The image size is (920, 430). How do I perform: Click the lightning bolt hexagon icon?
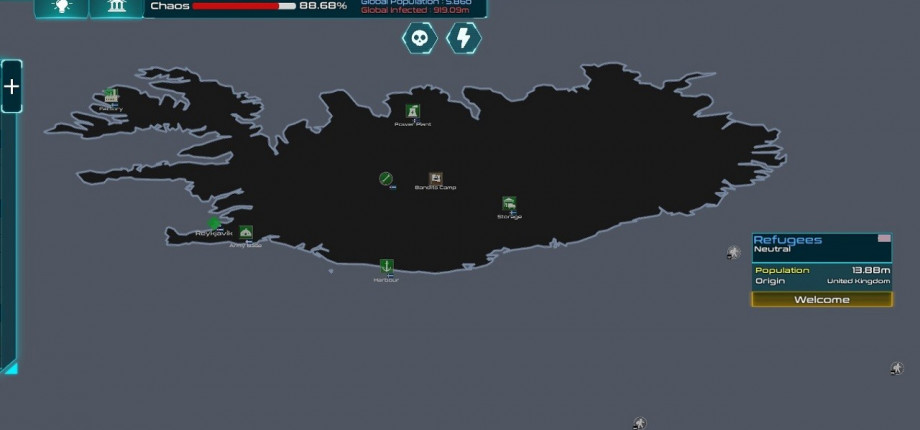pos(464,38)
